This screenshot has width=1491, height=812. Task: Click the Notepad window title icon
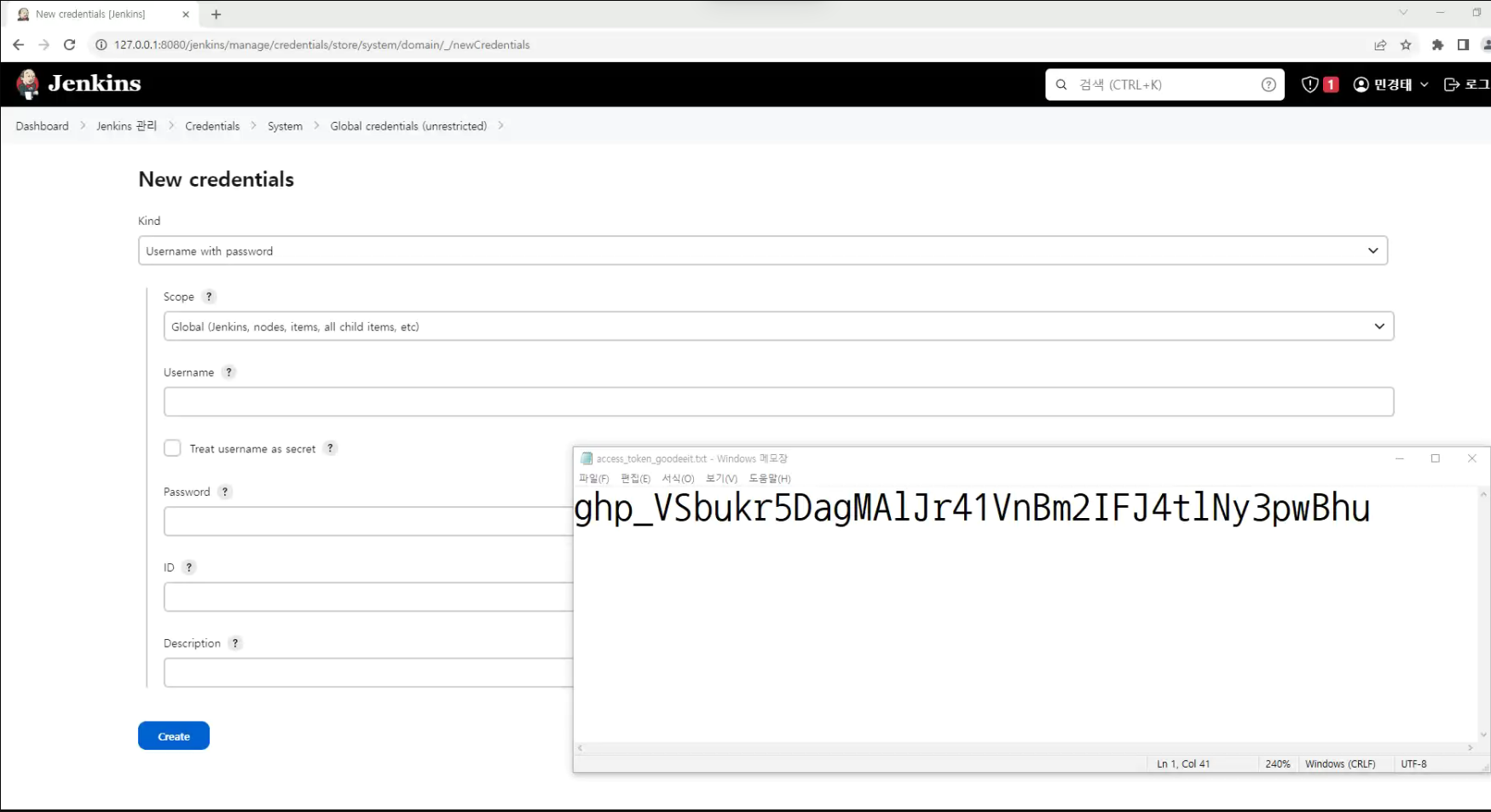(586, 458)
